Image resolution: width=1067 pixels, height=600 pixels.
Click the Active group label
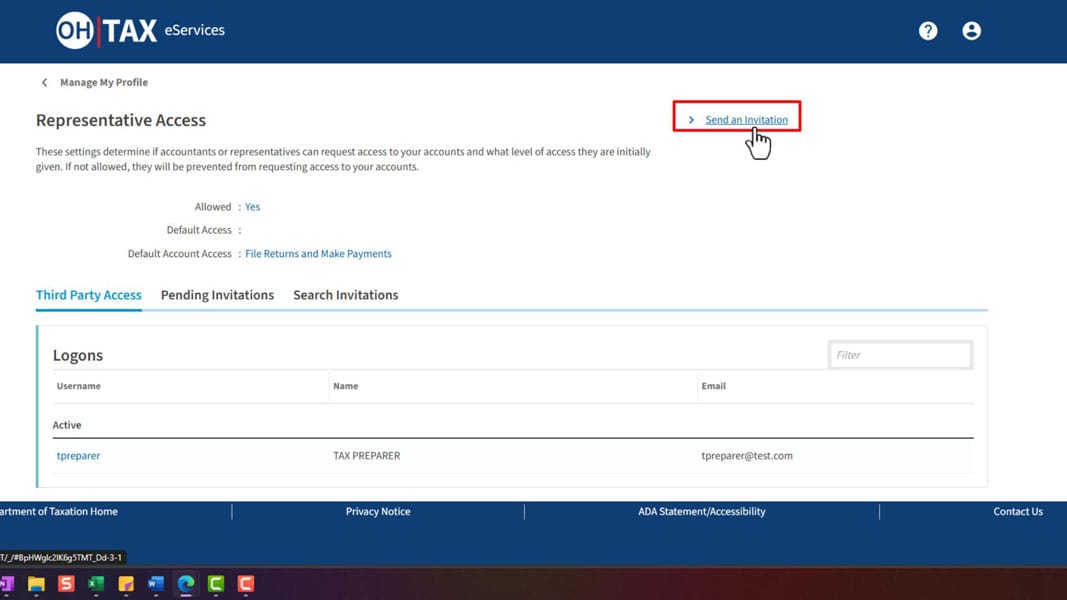[x=67, y=425]
